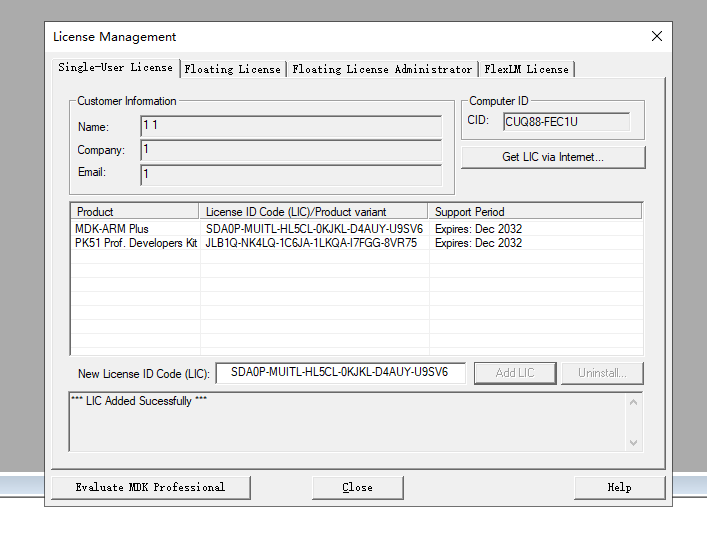Click license code SDA0P-MUITL in the table

point(314,229)
